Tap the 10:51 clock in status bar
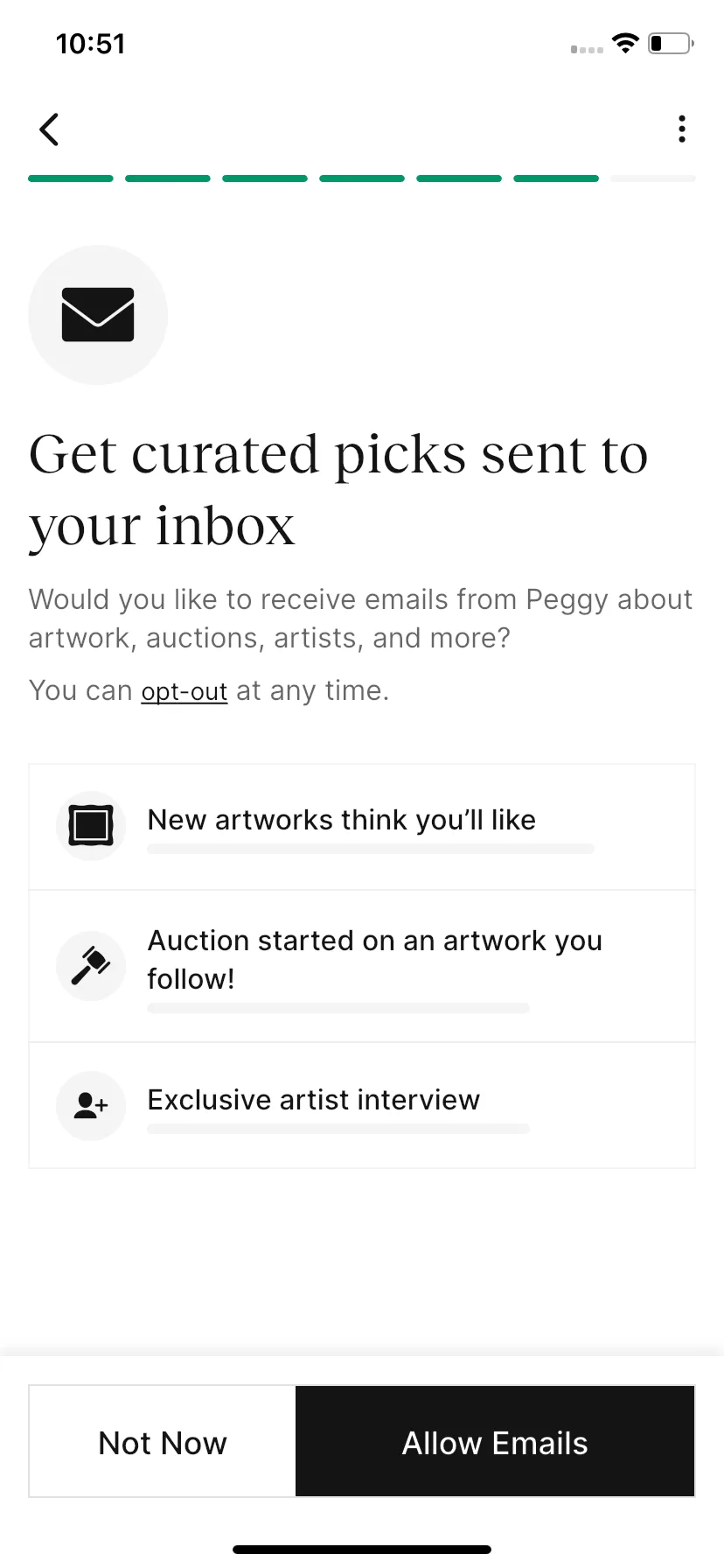This screenshot has width=724, height=1568. tap(91, 44)
